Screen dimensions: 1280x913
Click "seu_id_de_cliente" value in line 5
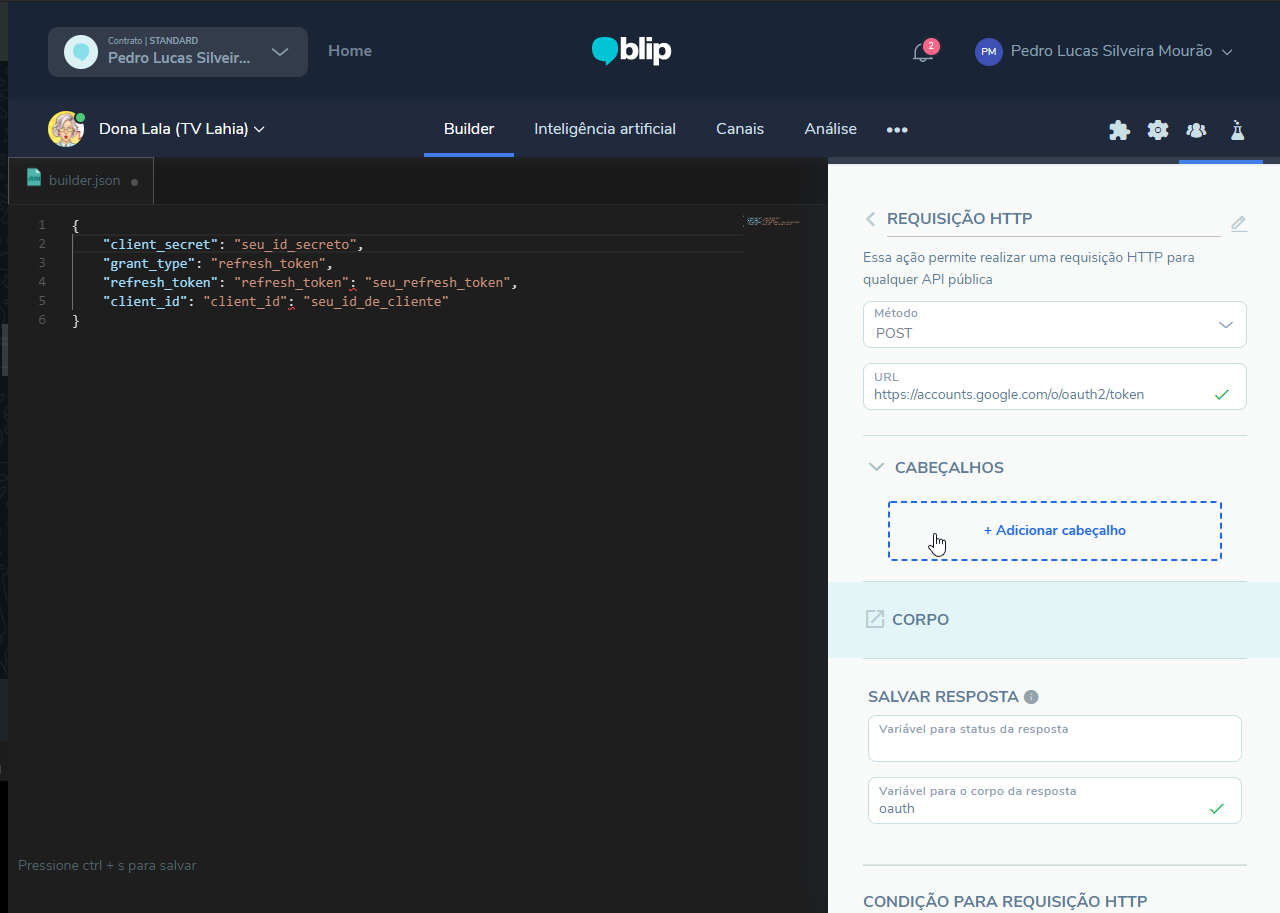(x=376, y=301)
